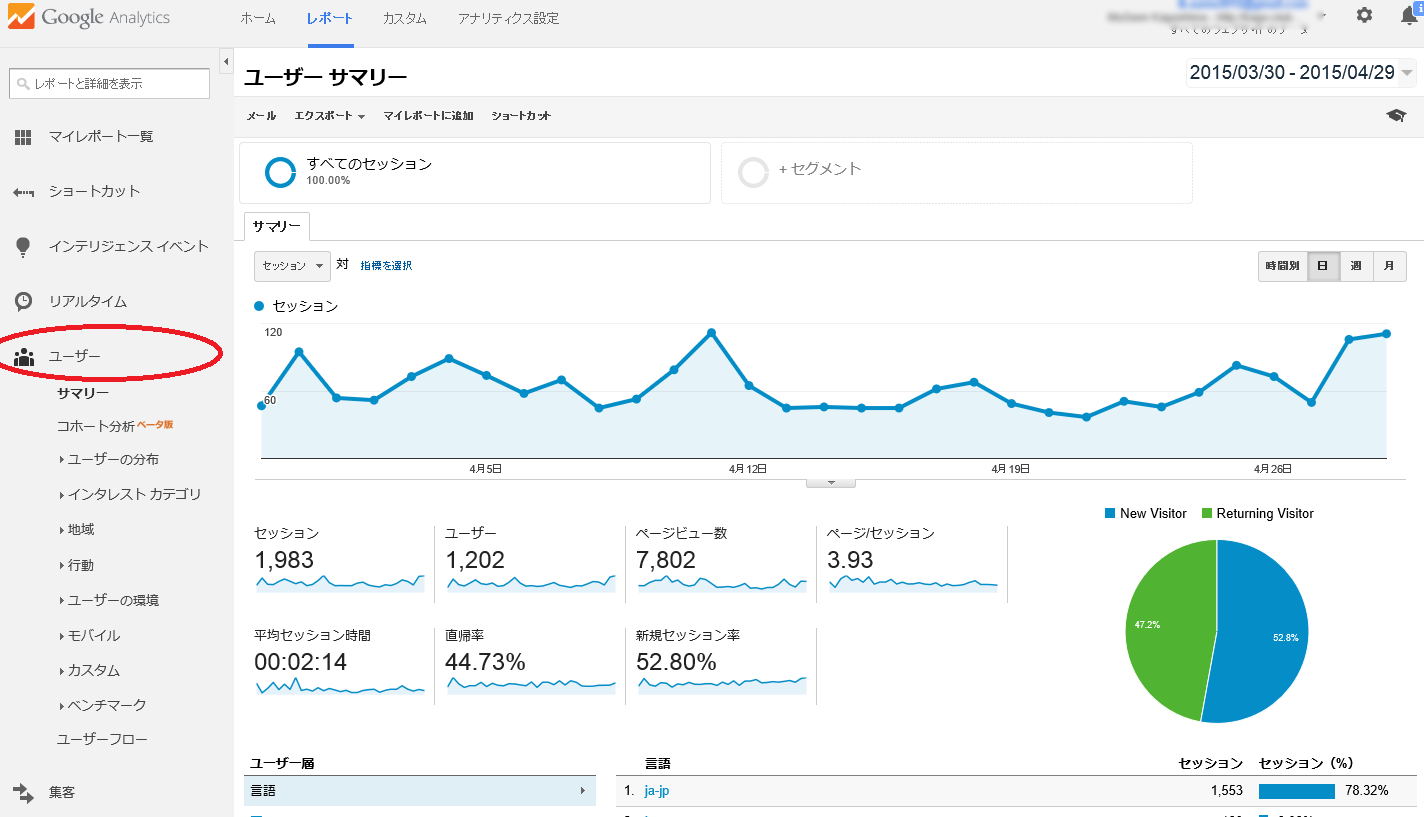Click the settings gear icon
1424x817 pixels.
point(1364,16)
